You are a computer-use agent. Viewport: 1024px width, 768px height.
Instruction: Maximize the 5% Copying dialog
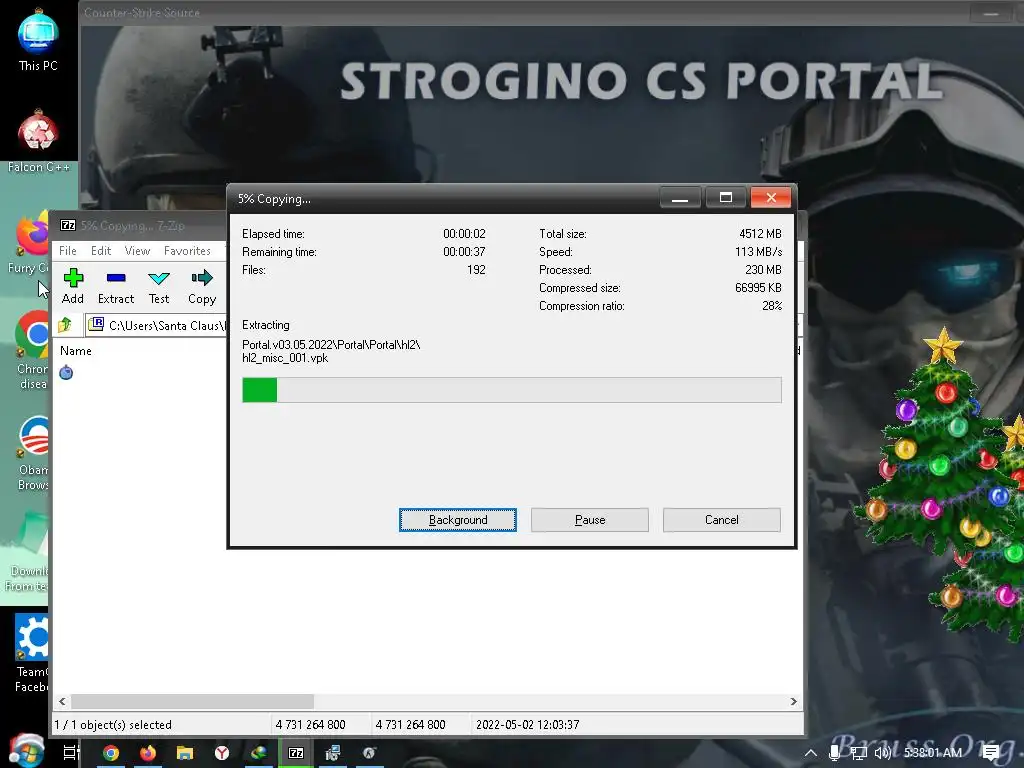[x=726, y=197]
